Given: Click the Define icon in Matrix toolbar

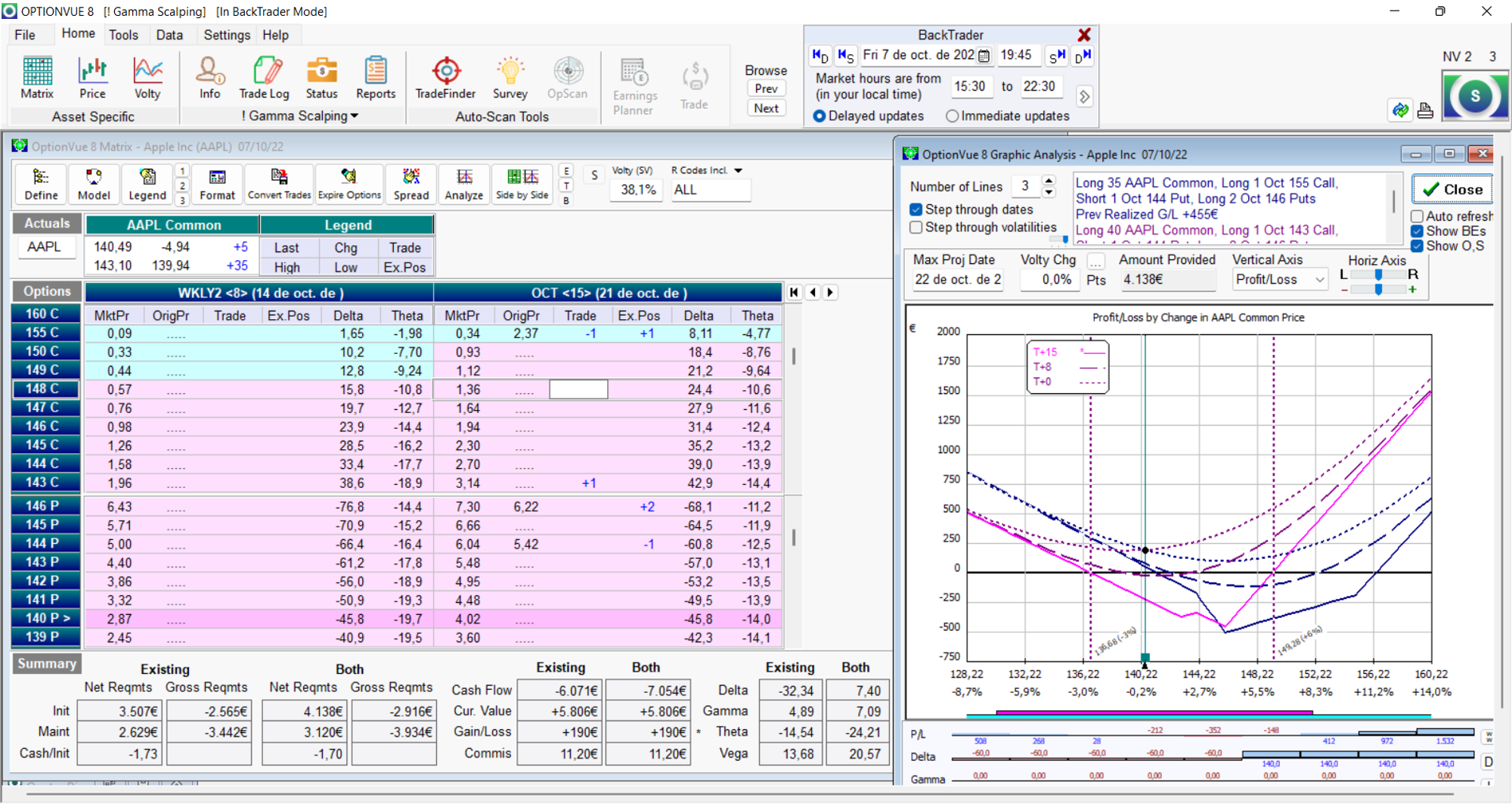Looking at the screenshot, I should 41,185.
